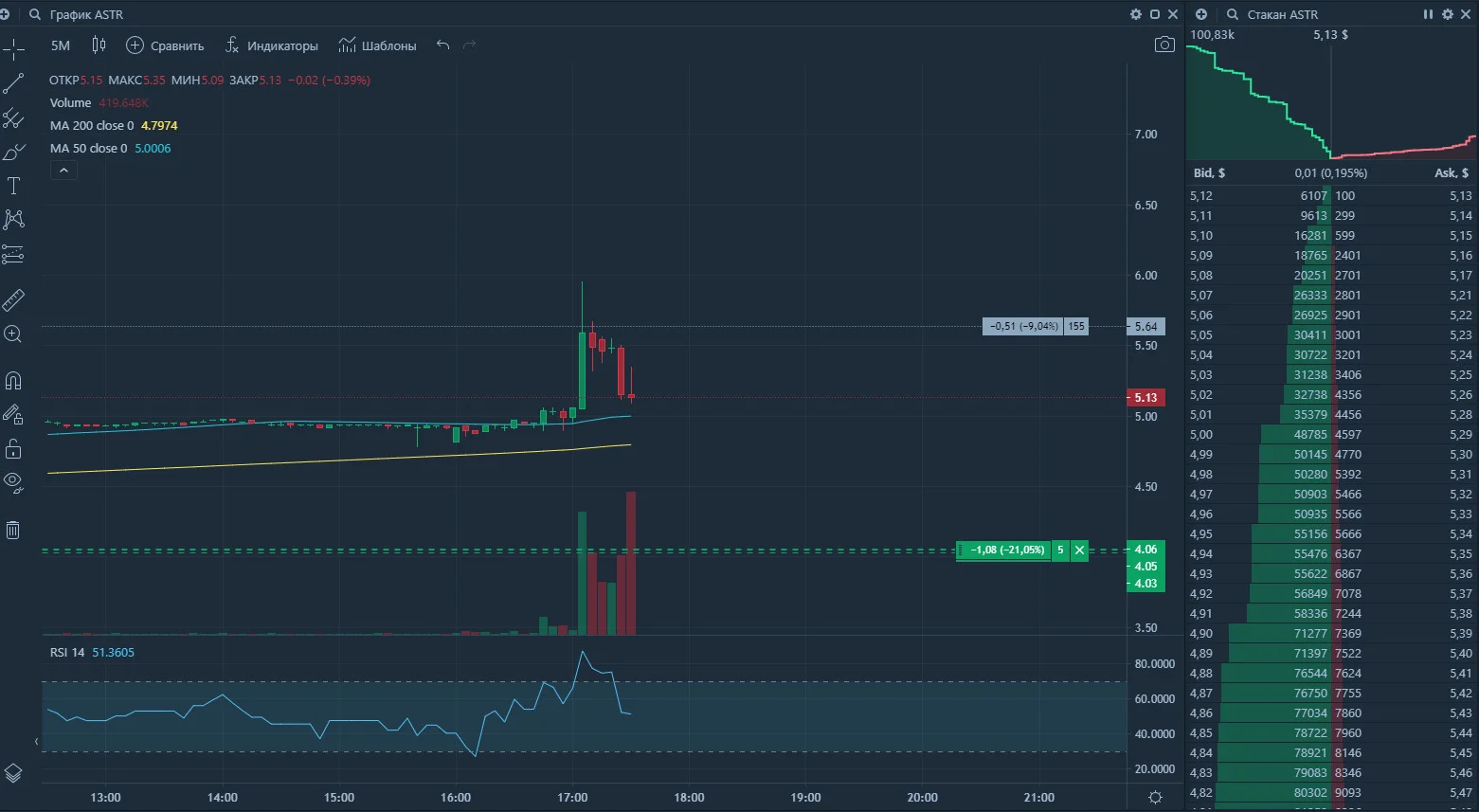Open the candlestick chart type selector
Screen dimensions: 1479x812
[x=99, y=45]
